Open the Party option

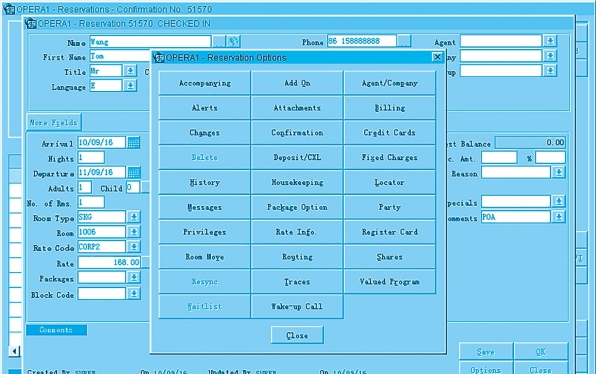[390, 207]
